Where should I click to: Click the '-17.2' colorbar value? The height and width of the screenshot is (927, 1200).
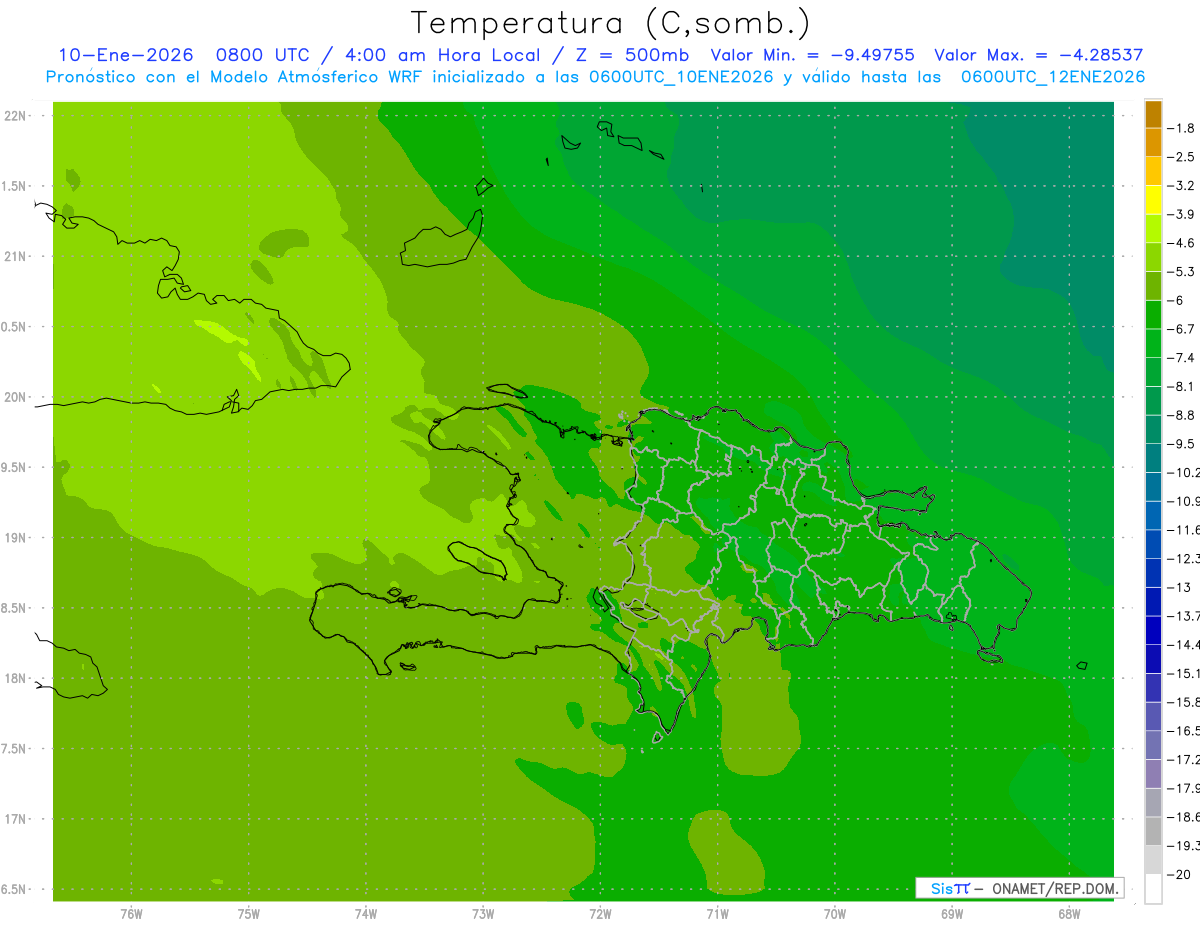pyautogui.click(x=1184, y=759)
